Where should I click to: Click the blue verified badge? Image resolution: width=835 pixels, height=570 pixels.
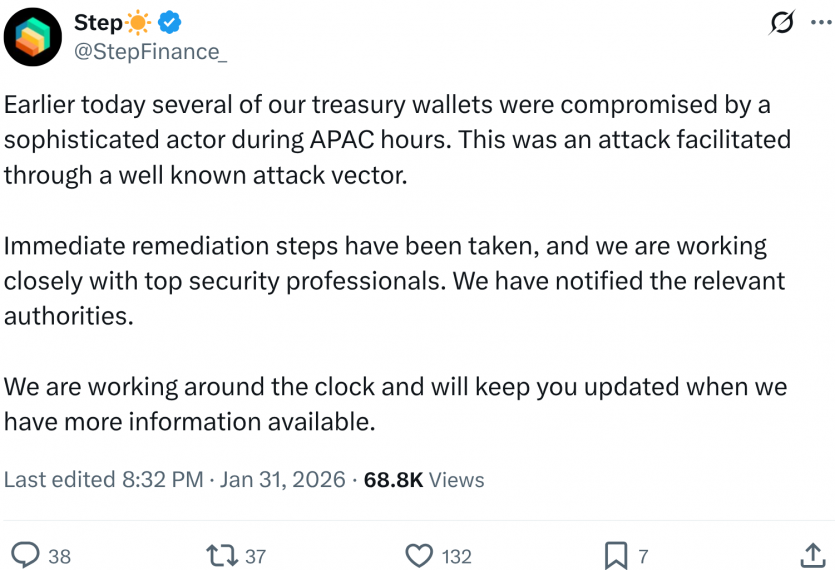[169, 22]
